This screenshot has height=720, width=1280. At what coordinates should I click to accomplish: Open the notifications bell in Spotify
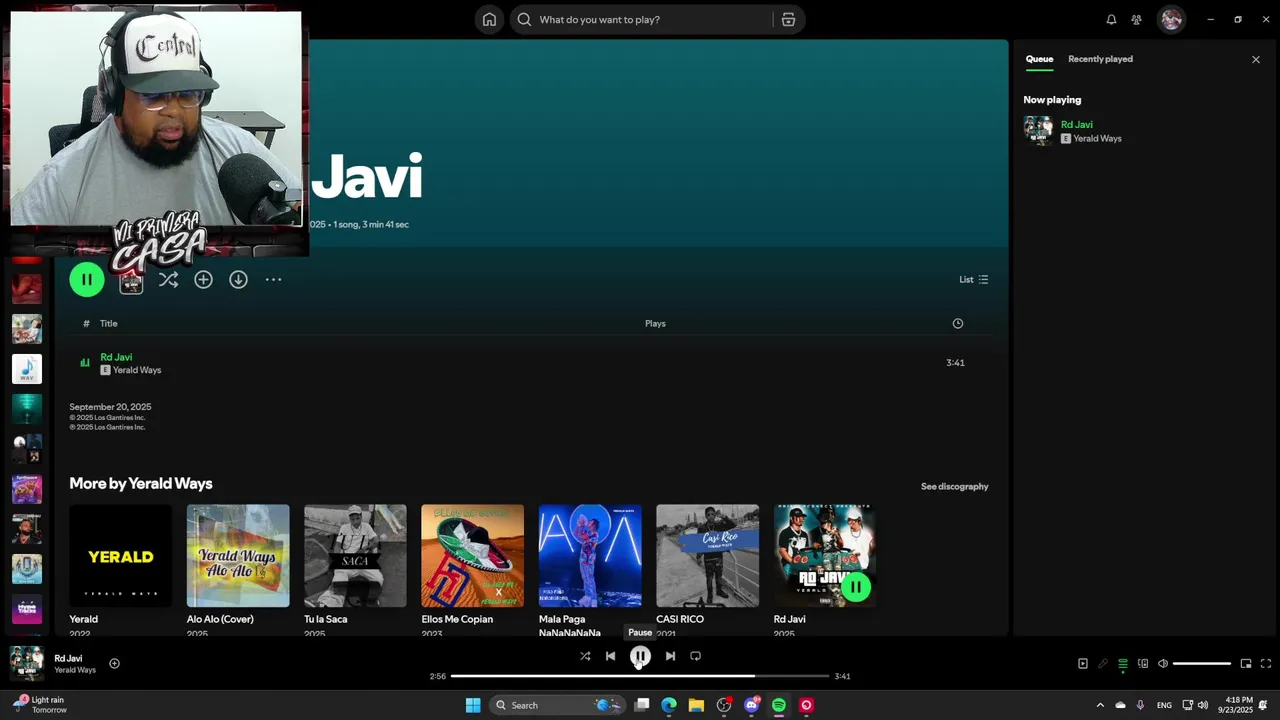point(1111,19)
